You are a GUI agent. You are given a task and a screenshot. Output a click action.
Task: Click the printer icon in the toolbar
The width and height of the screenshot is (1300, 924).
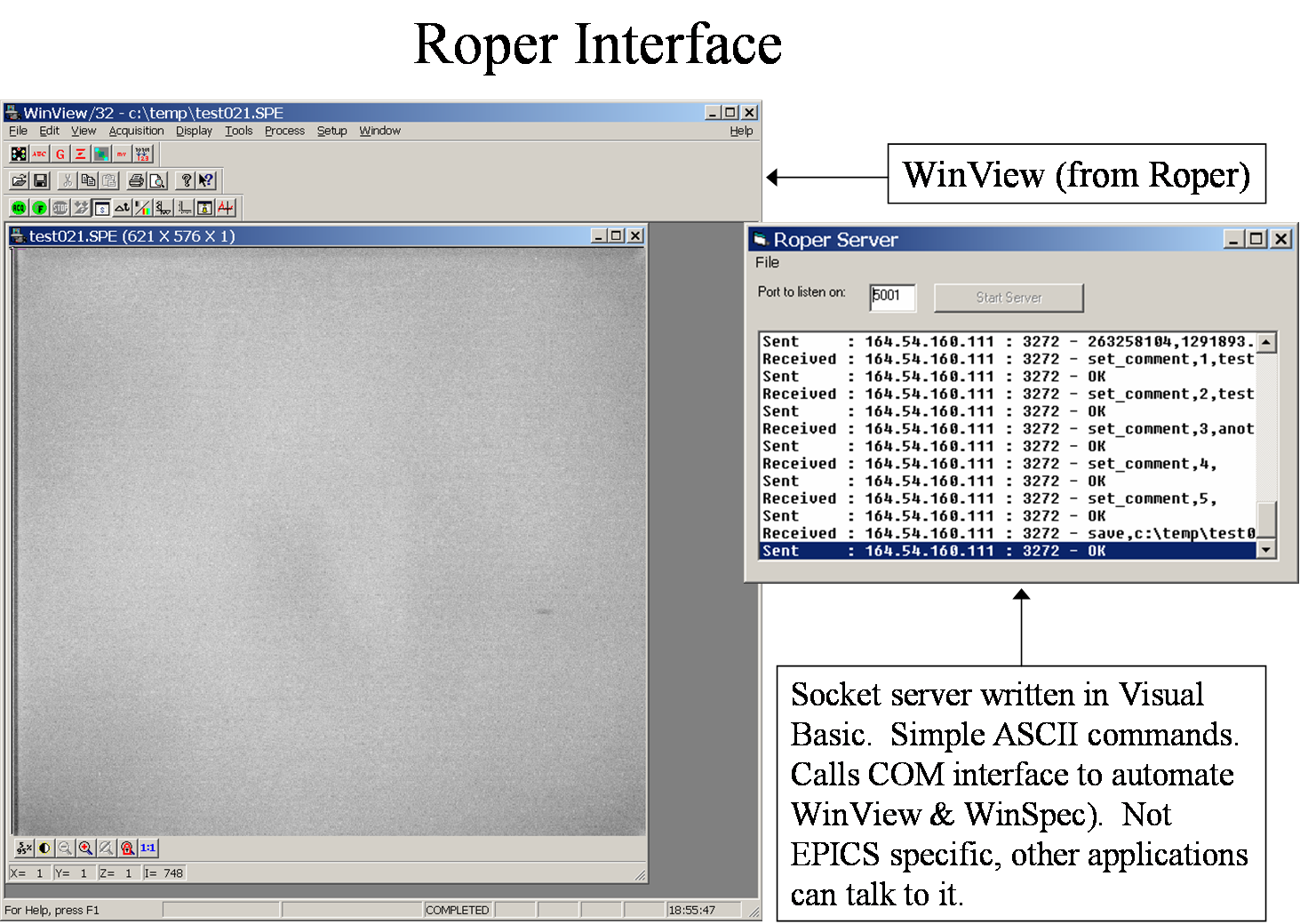coord(136,180)
